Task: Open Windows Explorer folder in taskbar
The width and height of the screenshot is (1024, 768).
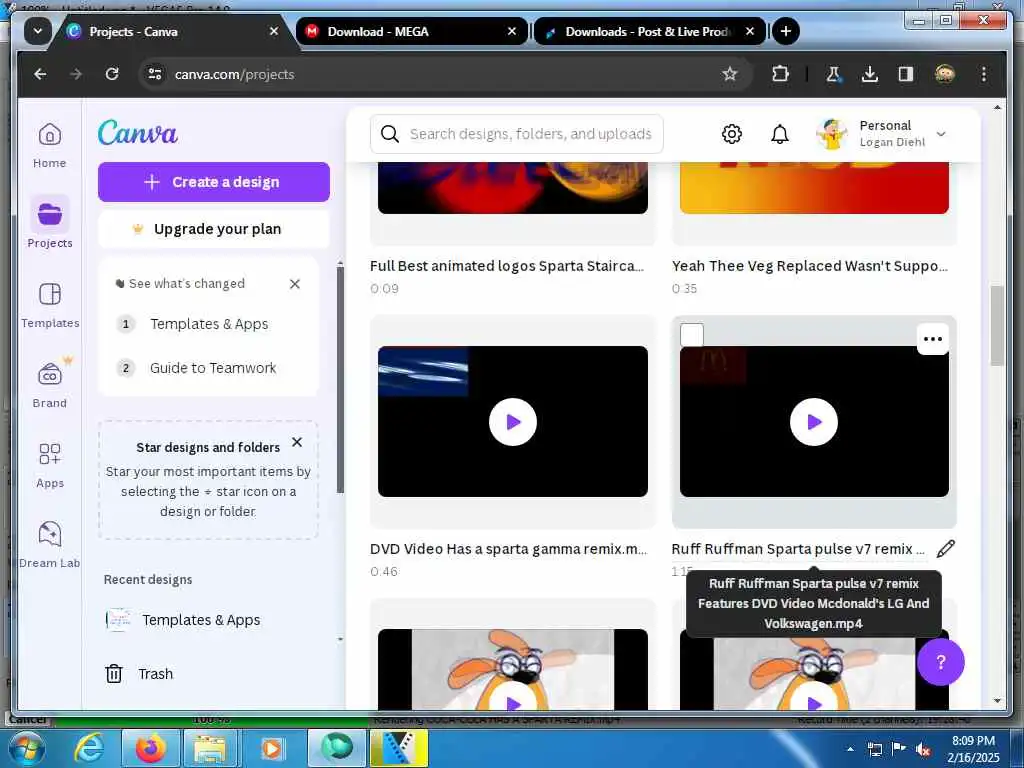Action: [210, 748]
